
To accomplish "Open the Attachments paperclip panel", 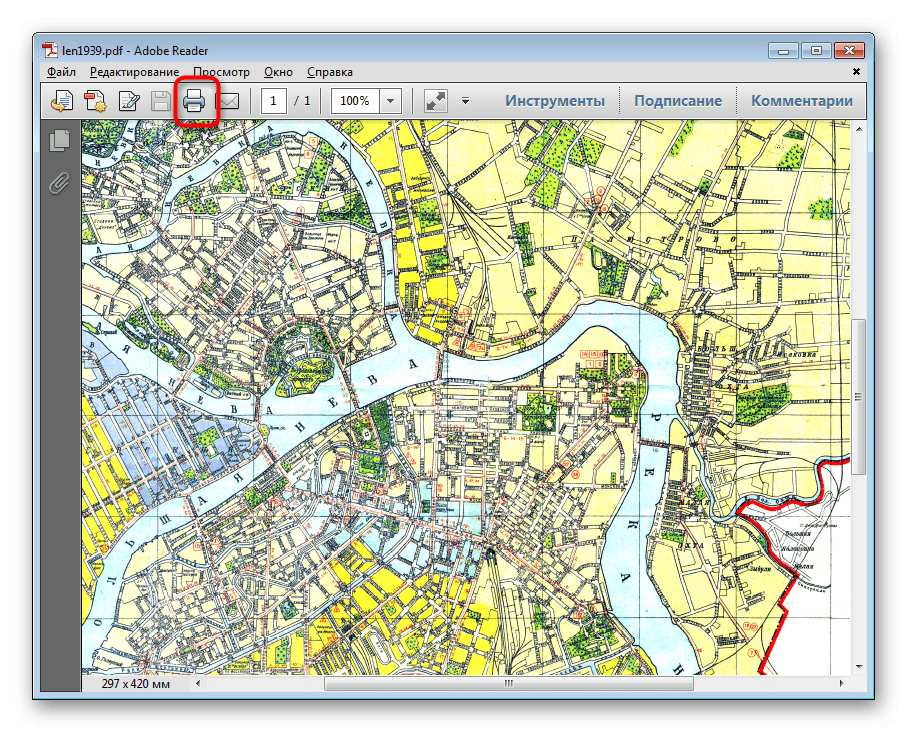I will tap(60, 183).
